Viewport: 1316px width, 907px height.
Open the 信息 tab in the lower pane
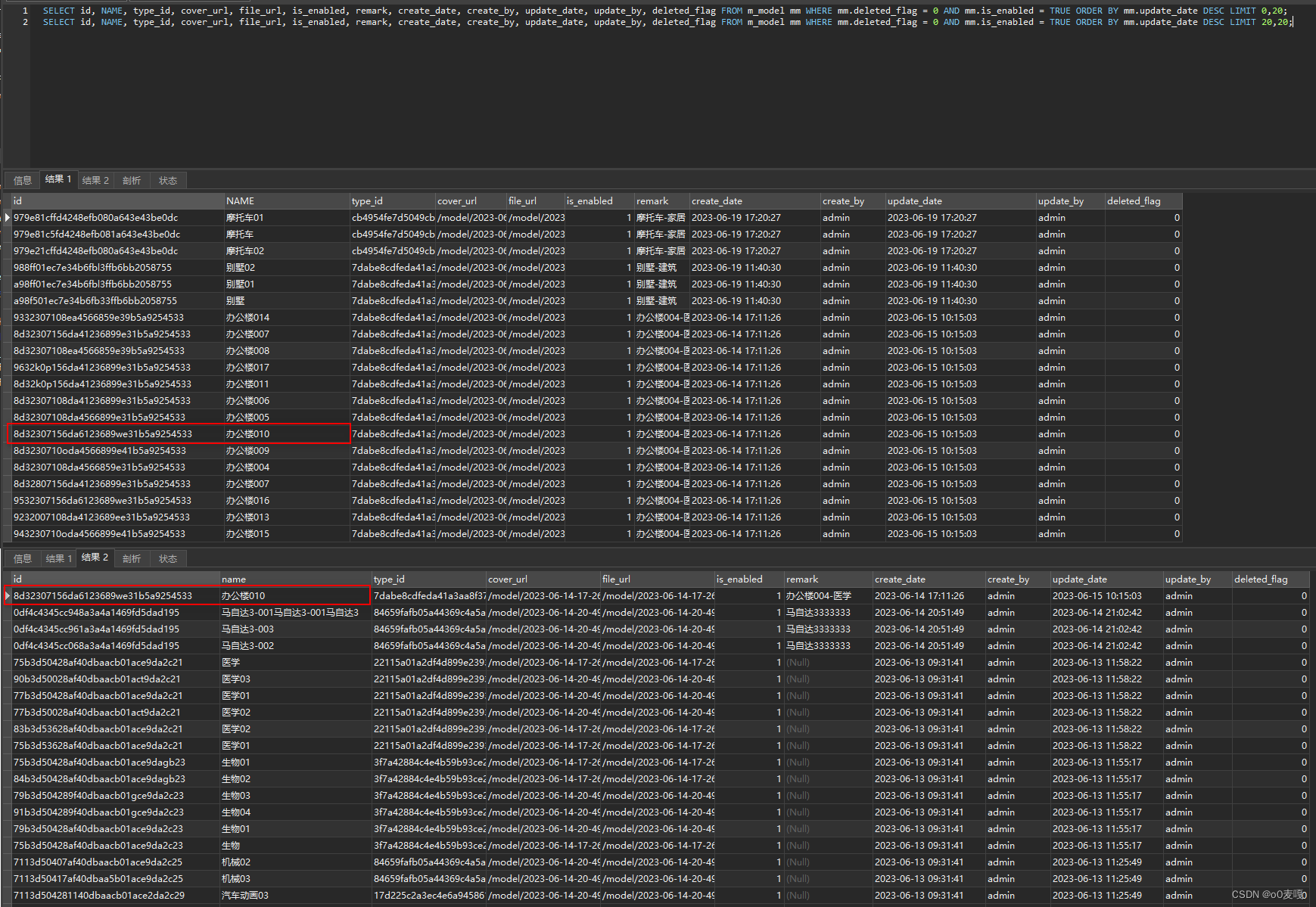(23, 559)
